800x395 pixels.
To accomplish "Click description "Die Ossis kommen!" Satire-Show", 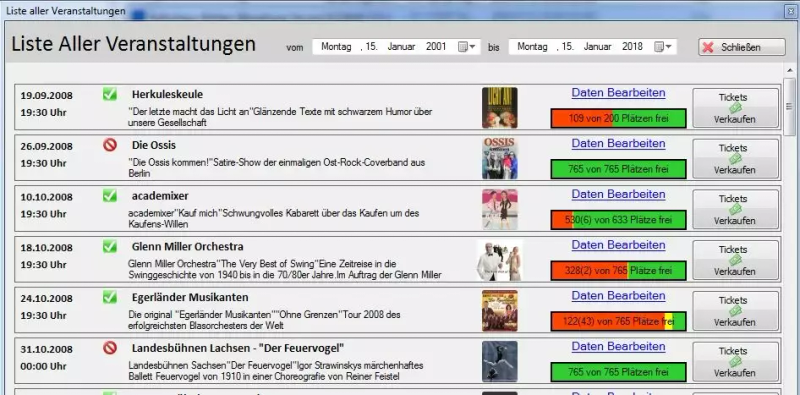I will (x=277, y=168).
